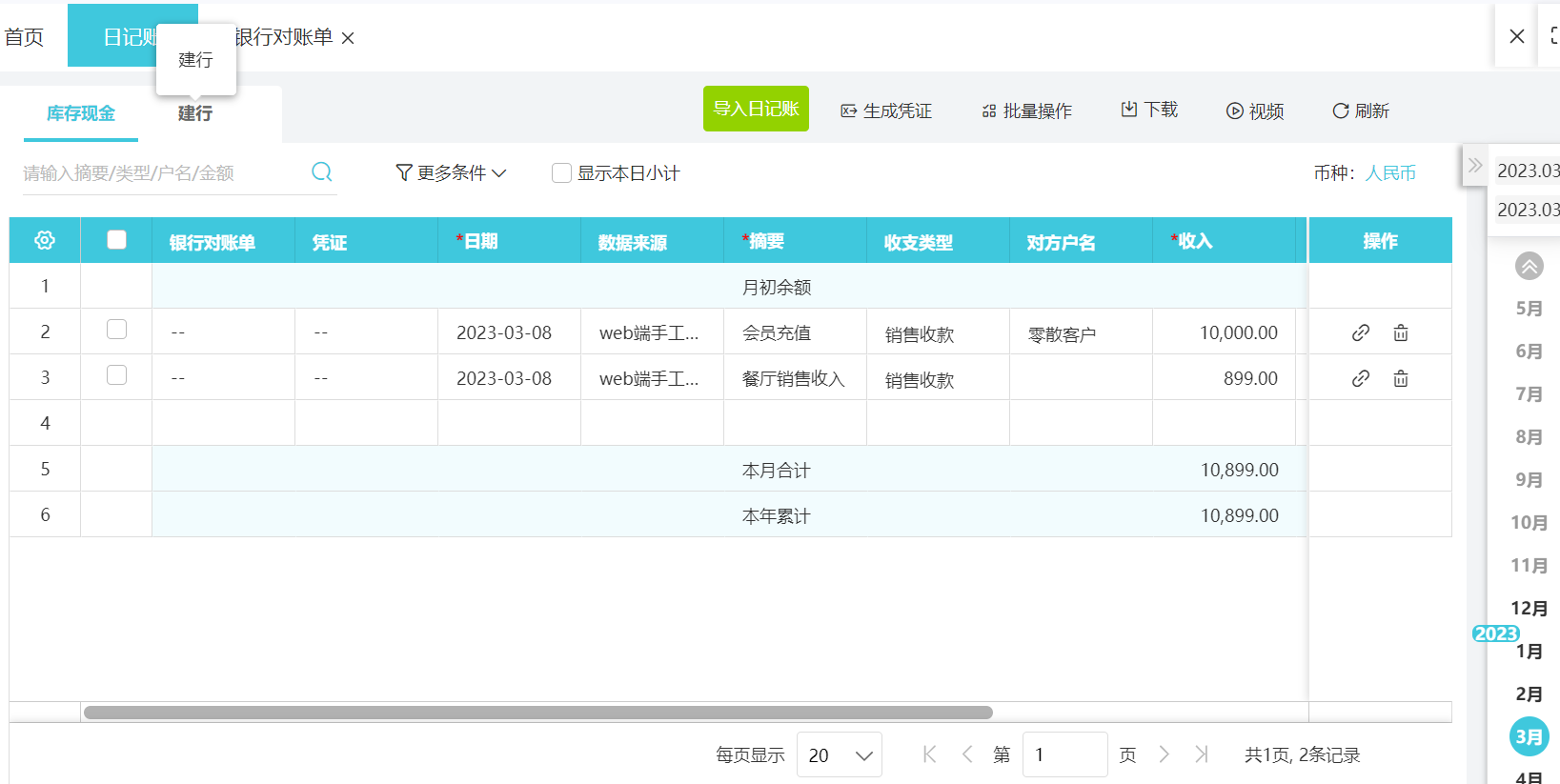1560x784 pixels.
Task: Click 刷新 to refresh
Action: tap(1361, 111)
